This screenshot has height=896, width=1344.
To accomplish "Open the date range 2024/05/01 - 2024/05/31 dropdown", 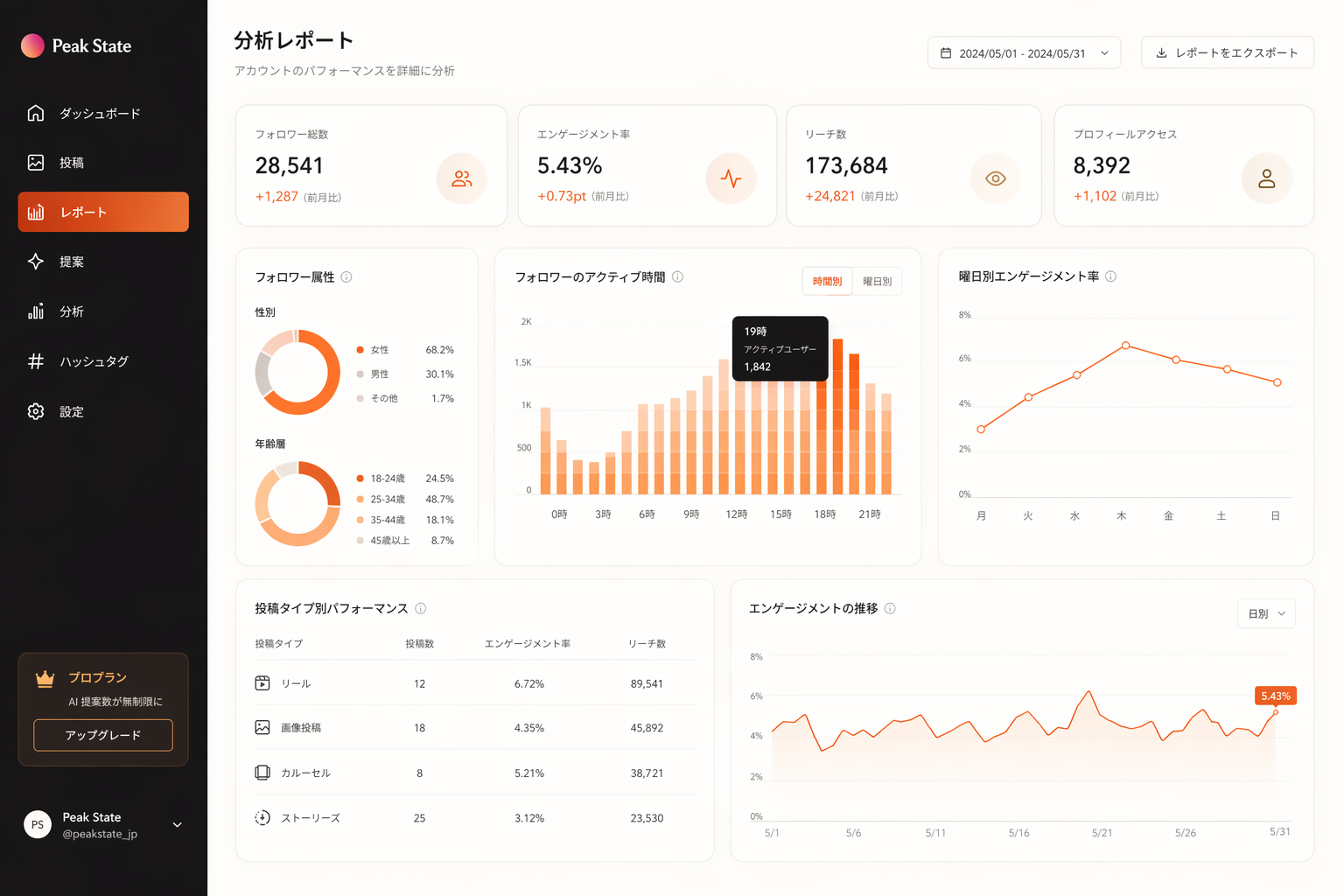I will (1024, 52).
